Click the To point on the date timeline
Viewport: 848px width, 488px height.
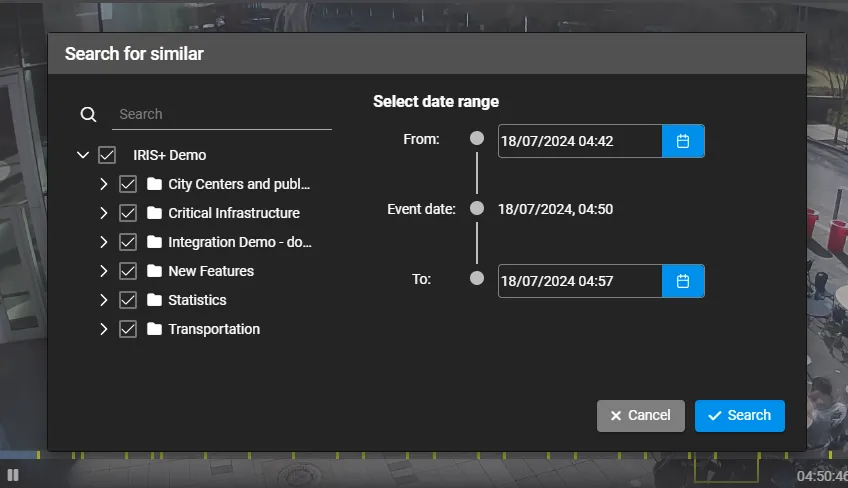tap(477, 278)
